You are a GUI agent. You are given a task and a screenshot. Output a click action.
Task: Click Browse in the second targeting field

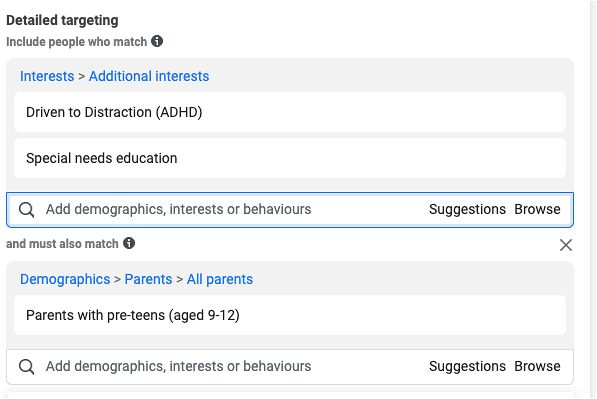(537, 366)
